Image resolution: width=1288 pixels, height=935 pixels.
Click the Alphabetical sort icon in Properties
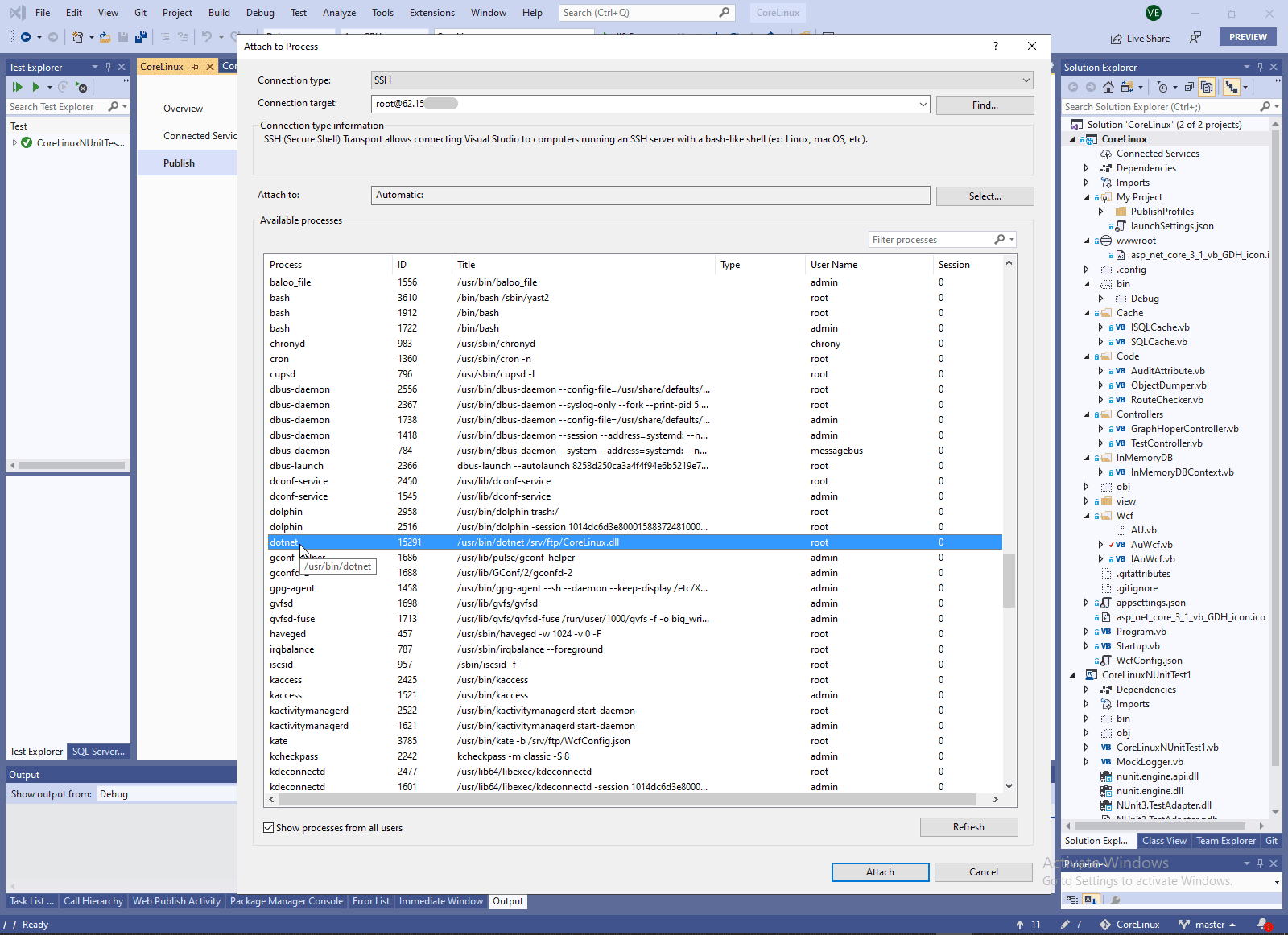tap(1089, 900)
